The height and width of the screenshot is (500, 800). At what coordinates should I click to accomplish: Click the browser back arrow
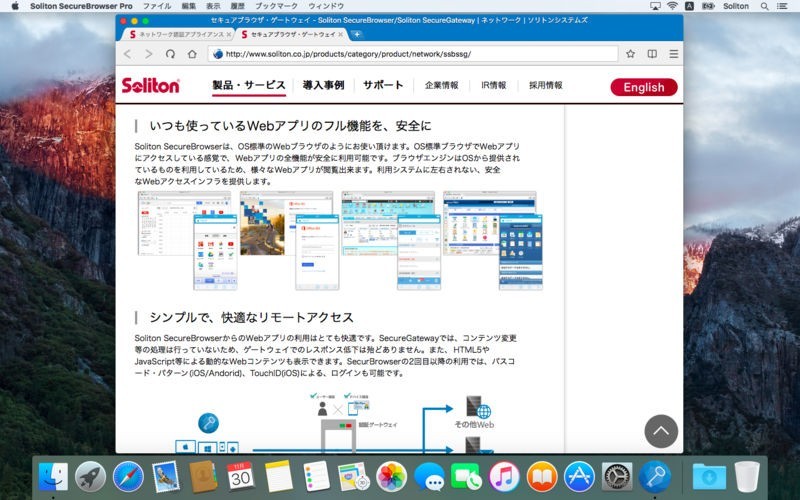click(x=127, y=54)
